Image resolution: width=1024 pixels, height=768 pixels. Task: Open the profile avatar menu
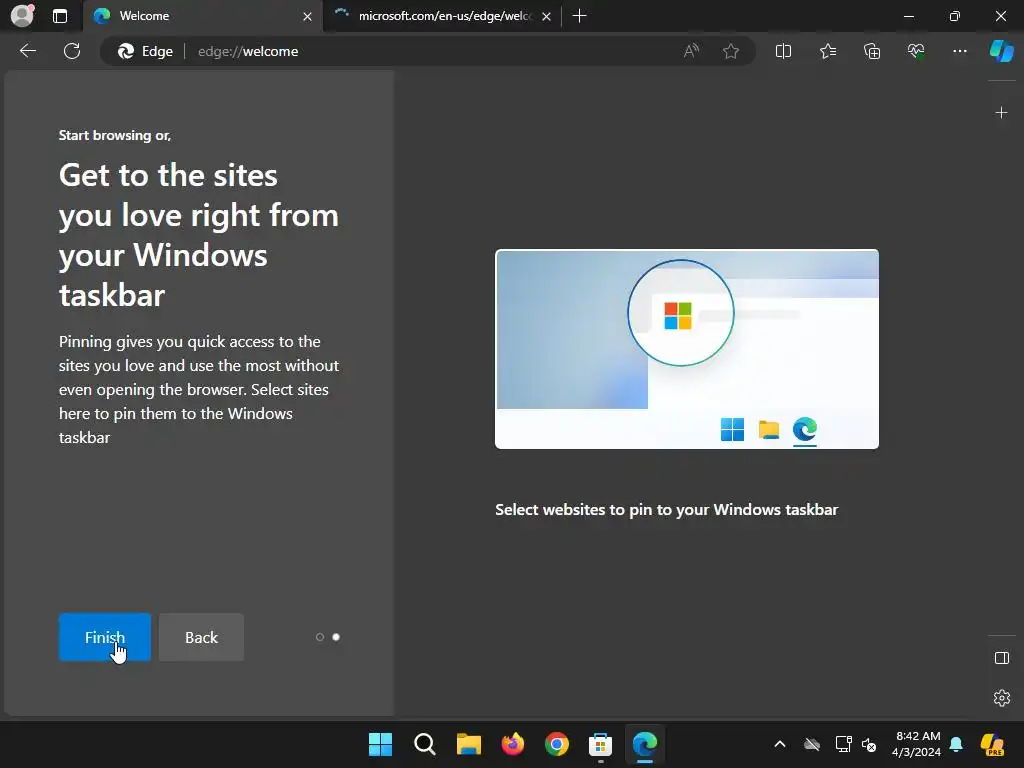(x=22, y=15)
